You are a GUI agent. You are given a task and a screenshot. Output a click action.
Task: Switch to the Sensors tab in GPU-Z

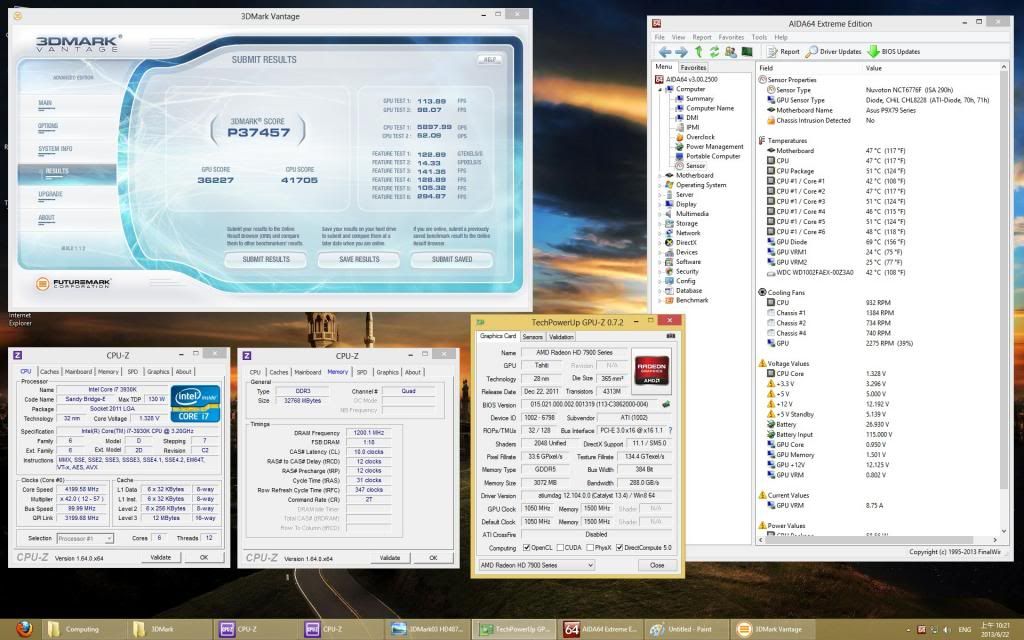pyautogui.click(x=532, y=336)
